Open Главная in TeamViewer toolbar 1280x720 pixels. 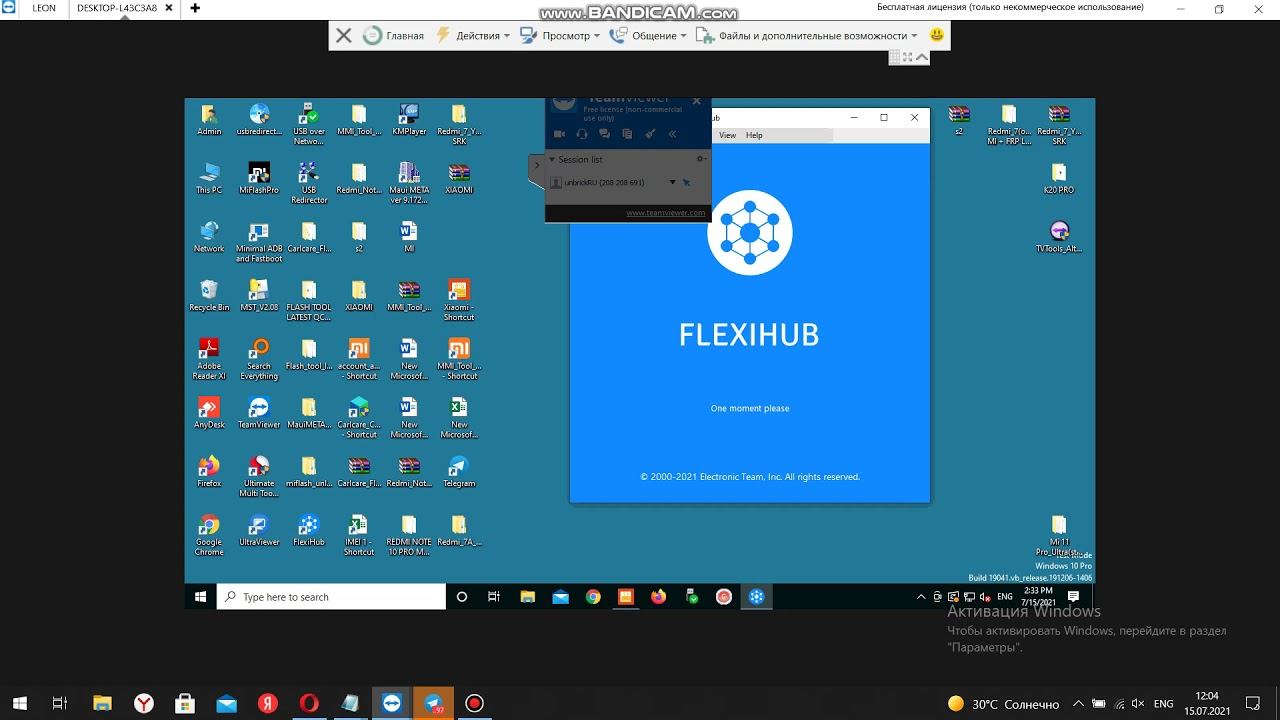[394, 35]
